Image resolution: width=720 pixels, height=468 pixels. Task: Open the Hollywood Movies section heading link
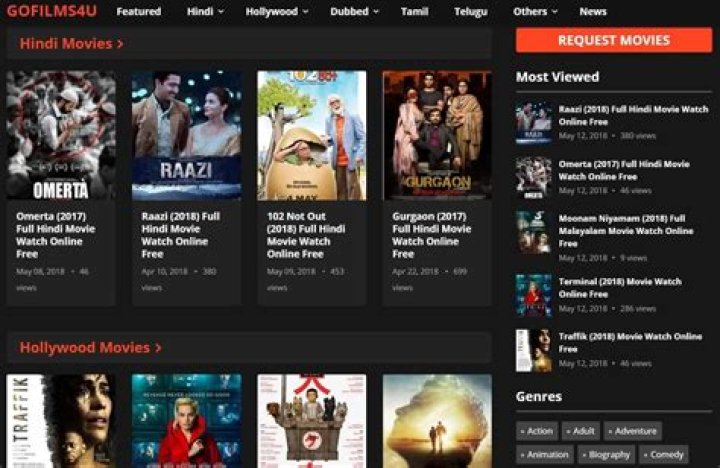click(90, 348)
